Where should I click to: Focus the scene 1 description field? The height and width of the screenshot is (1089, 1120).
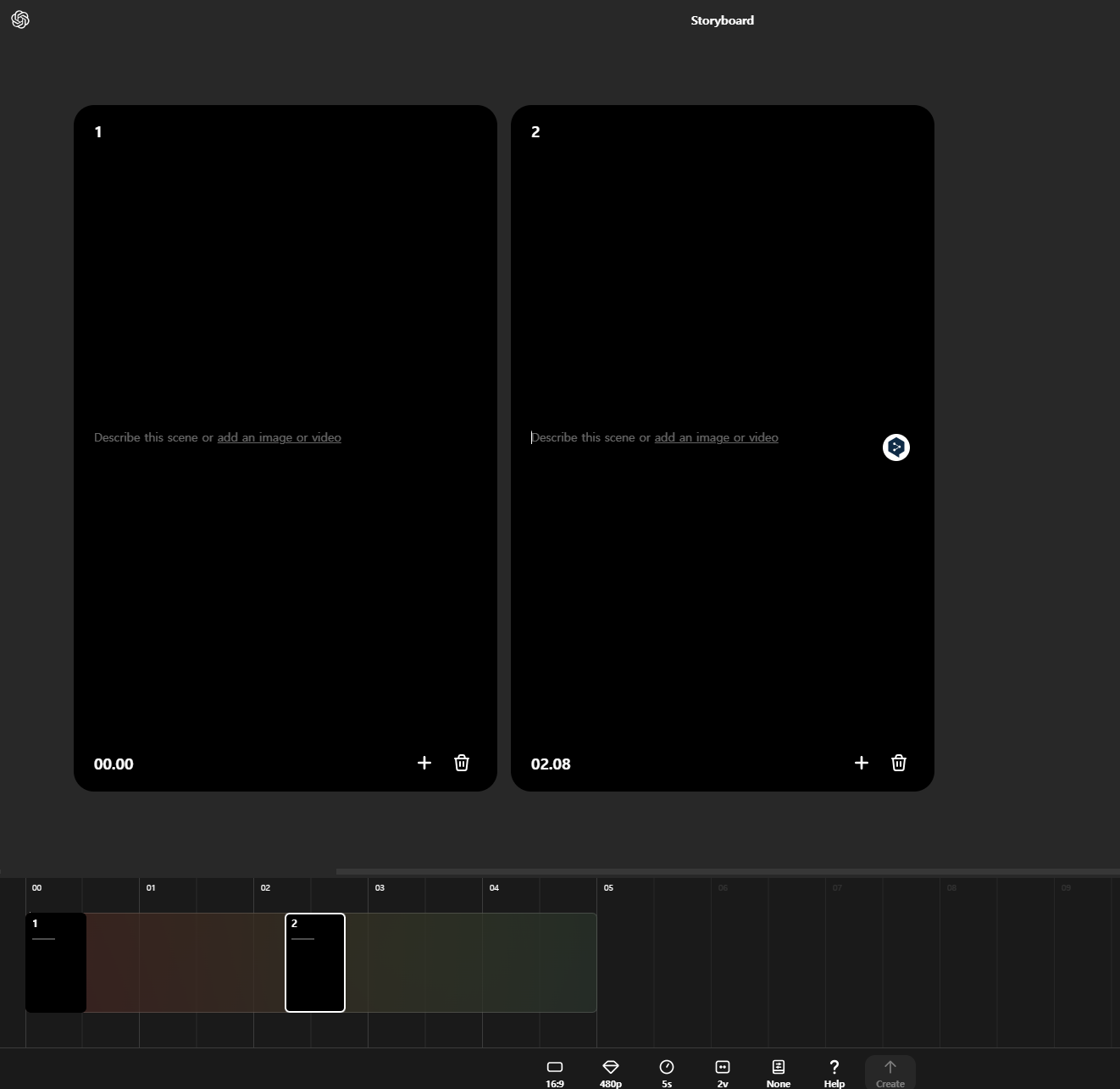[286, 437]
